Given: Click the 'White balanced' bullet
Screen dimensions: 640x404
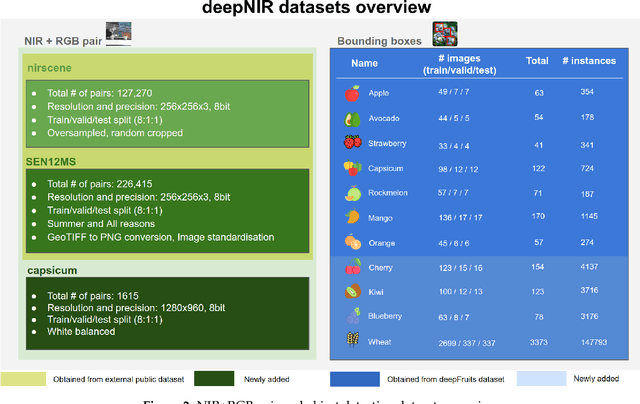Looking at the screenshot, I should tap(81, 331).
